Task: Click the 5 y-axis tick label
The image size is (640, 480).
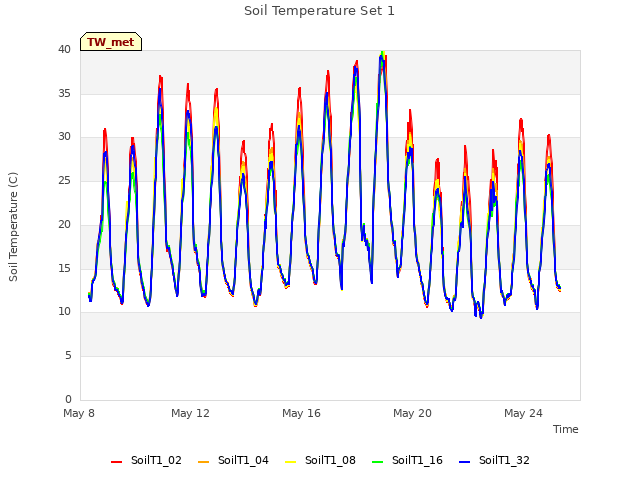Action: click(68, 356)
